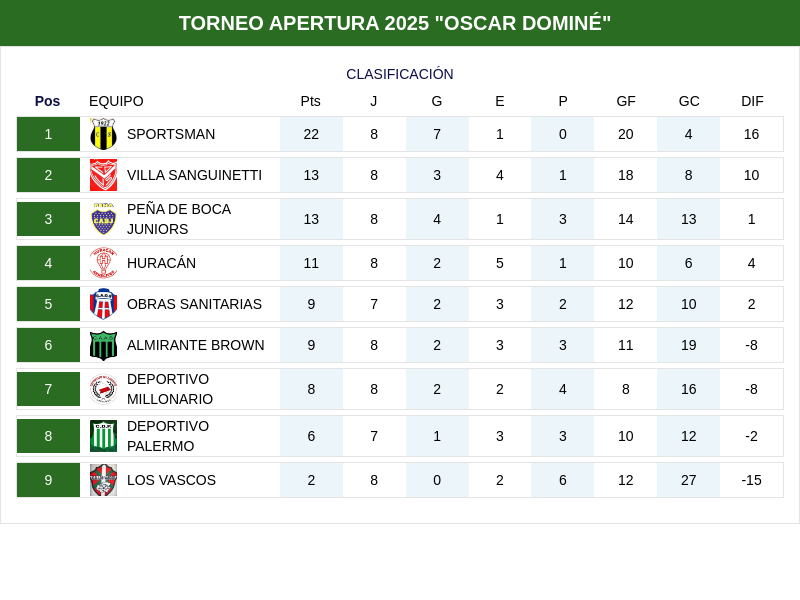Click the Pos column header

point(47,101)
